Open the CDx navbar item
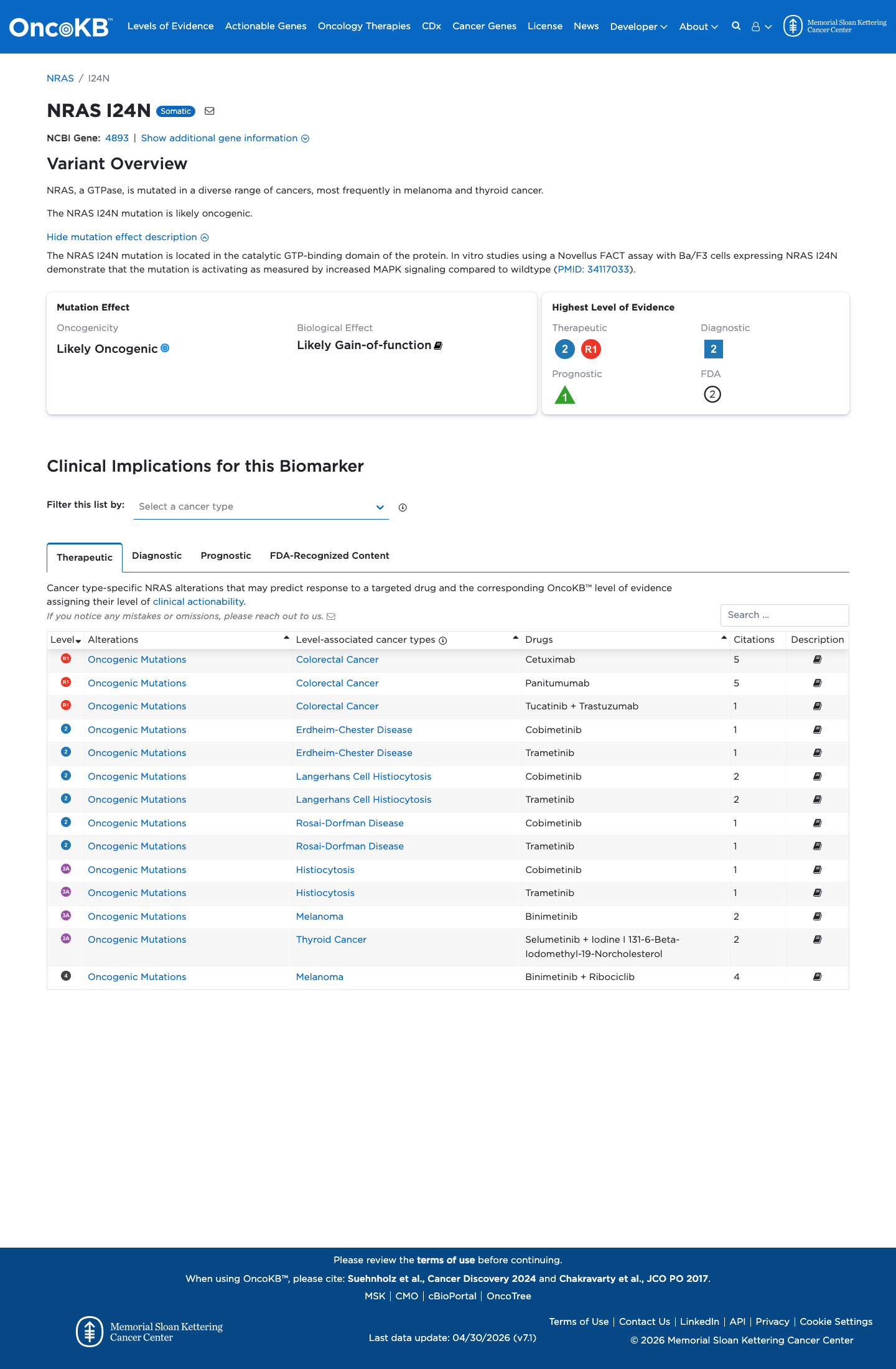The width and height of the screenshot is (896, 1369). pyautogui.click(x=431, y=26)
